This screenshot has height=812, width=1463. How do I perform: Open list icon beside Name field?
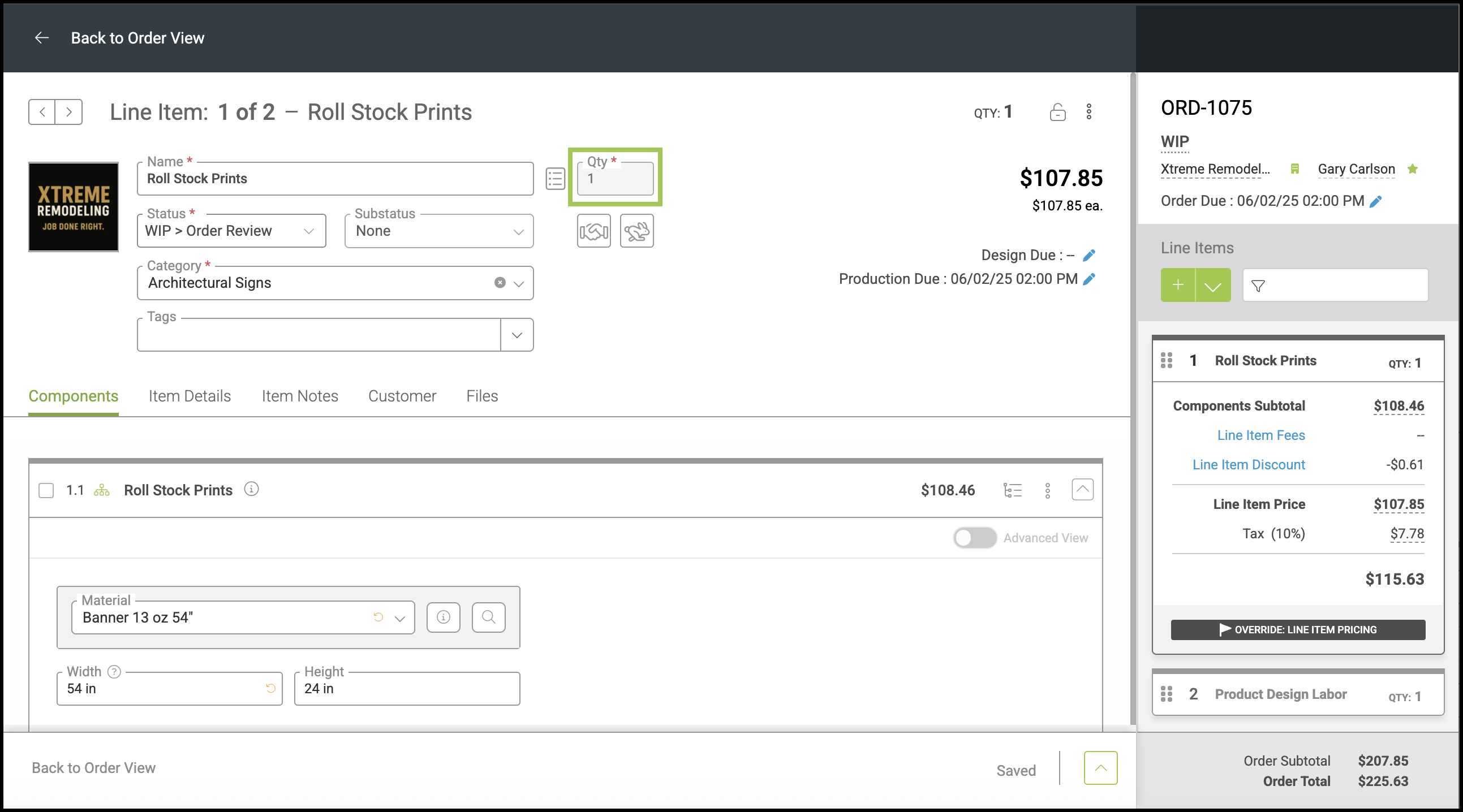(x=555, y=179)
